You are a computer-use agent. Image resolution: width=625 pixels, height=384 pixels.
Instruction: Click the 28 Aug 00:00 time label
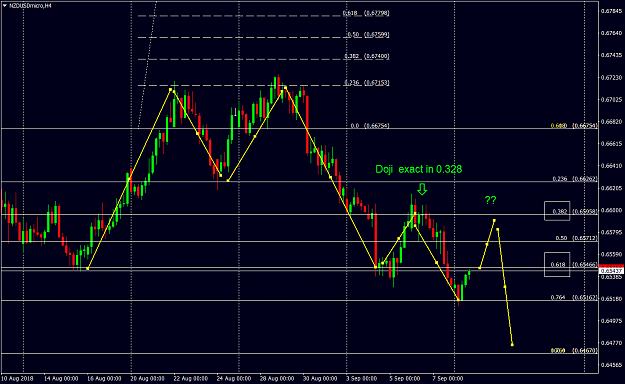tap(277, 378)
